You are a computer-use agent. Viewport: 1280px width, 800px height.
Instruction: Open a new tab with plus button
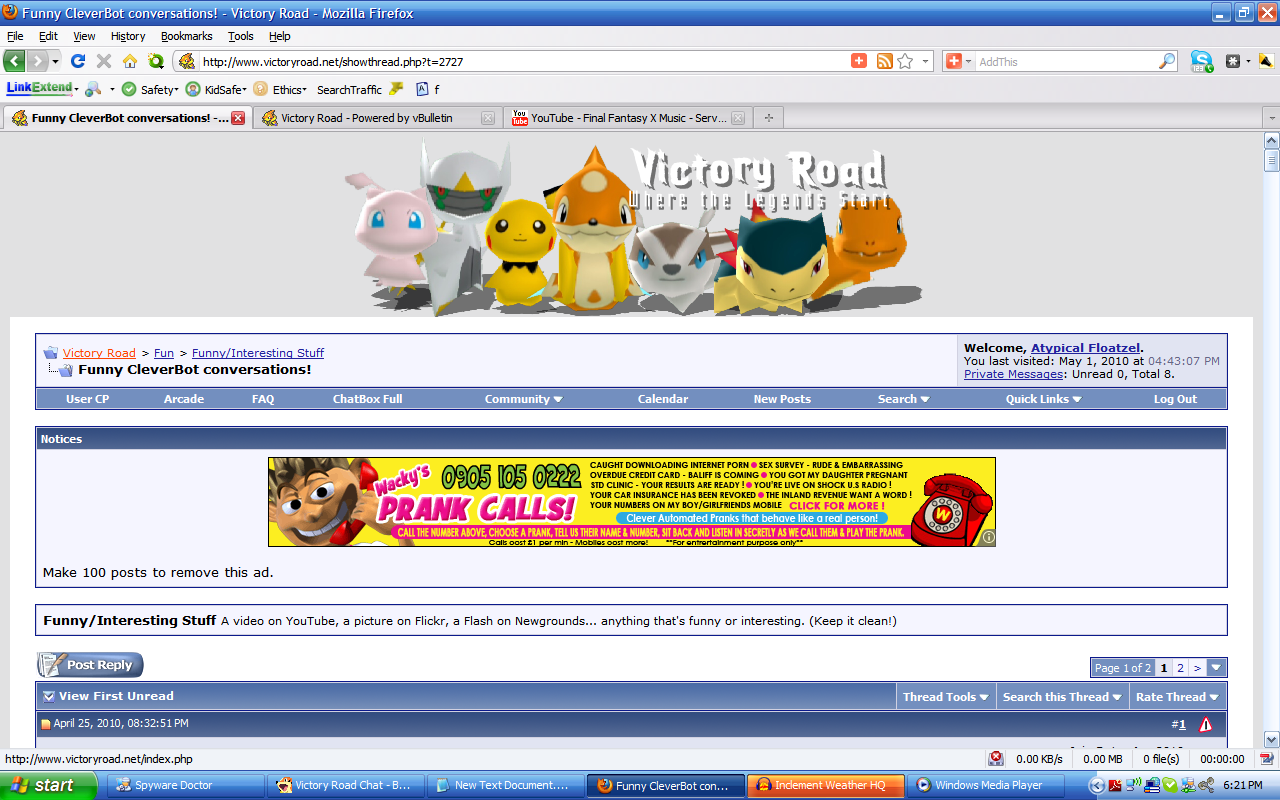pos(768,118)
